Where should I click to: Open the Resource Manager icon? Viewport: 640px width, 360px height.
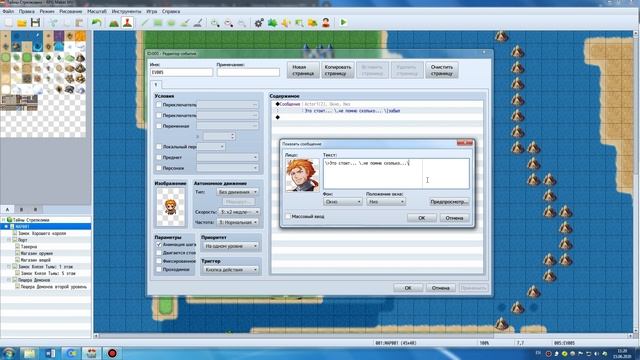pyautogui.click(x=313, y=23)
